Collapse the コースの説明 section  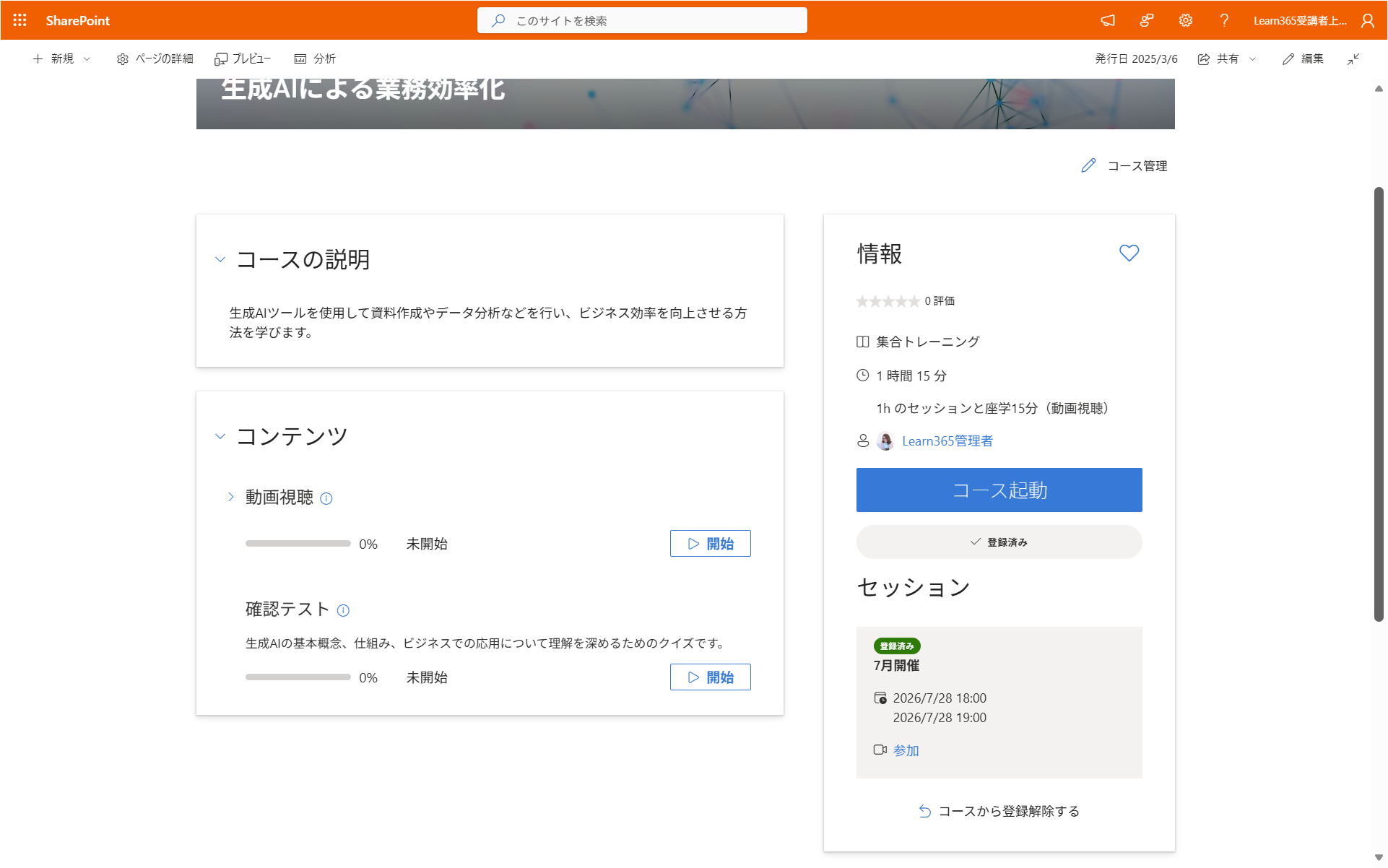tap(220, 259)
